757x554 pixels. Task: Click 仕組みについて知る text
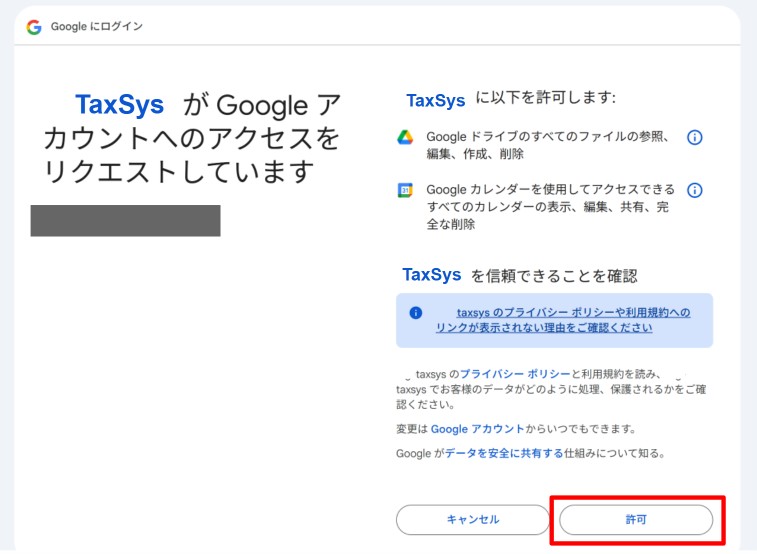point(615,454)
